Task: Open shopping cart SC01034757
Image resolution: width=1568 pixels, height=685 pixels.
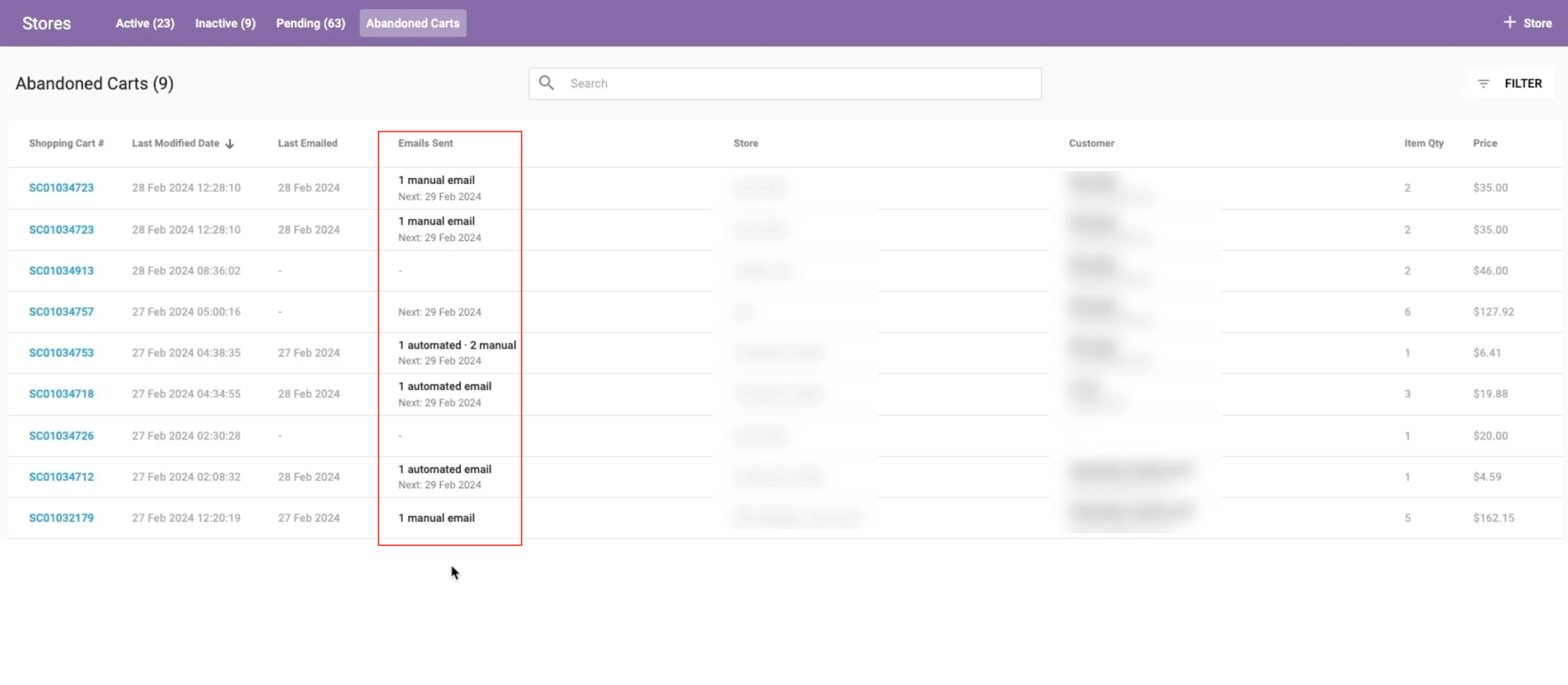Action: tap(61, 311)
